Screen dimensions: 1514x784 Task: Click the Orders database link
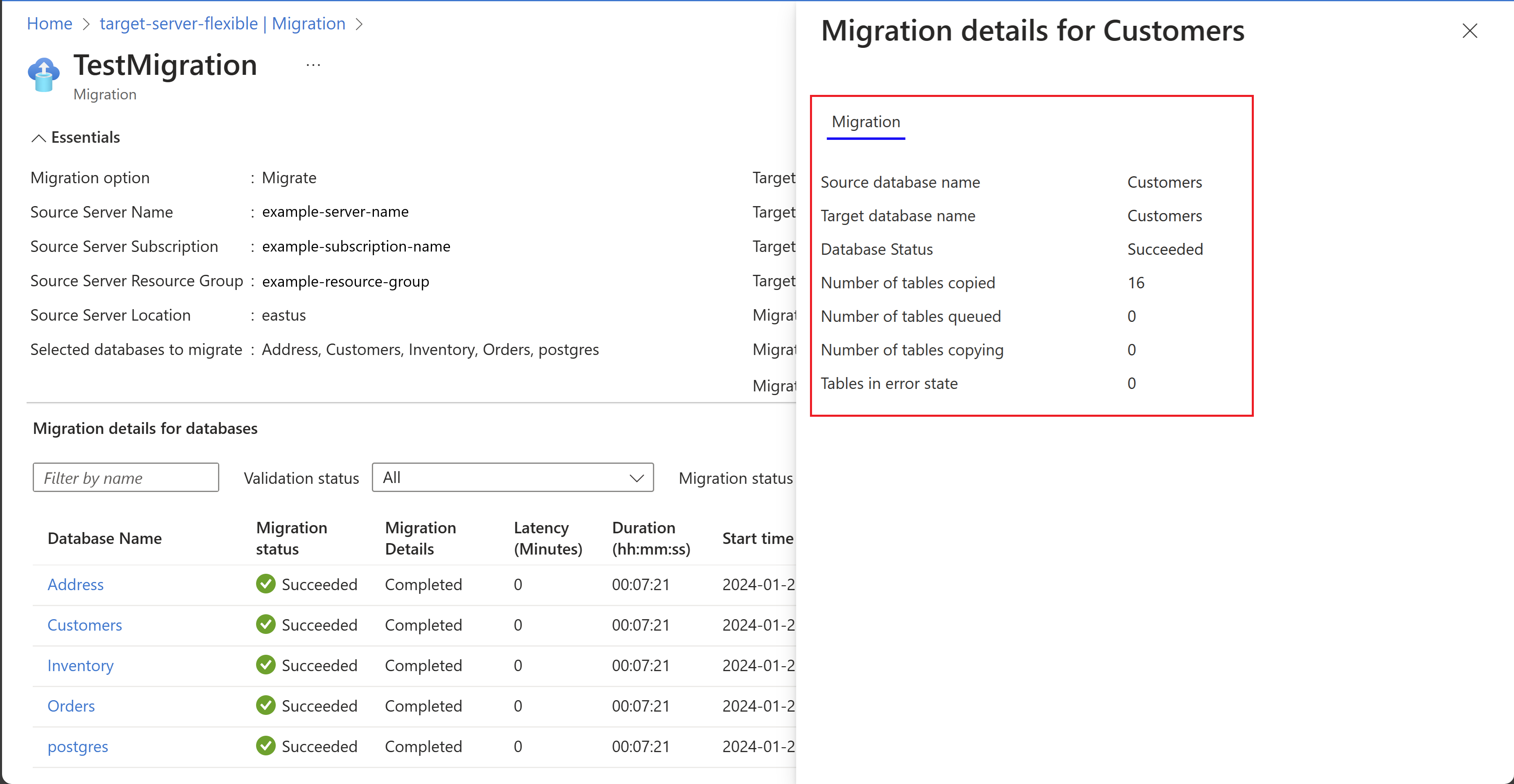tap(70, 706)
